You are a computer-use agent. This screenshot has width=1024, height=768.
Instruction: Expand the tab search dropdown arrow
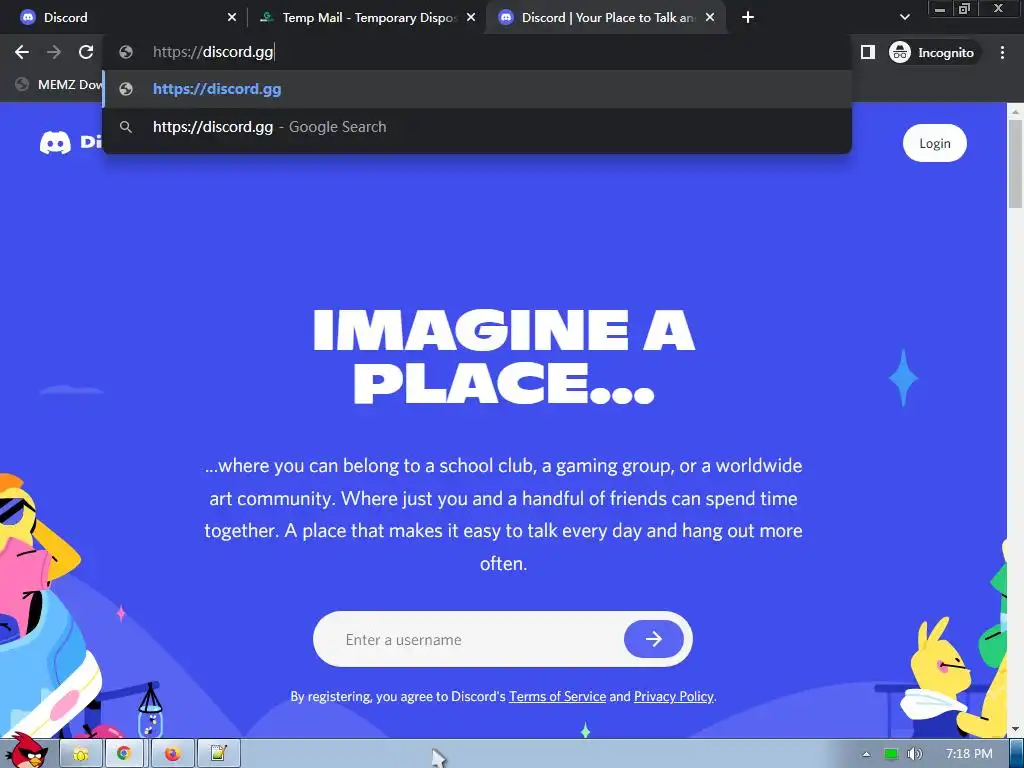[x=904, y=18]
